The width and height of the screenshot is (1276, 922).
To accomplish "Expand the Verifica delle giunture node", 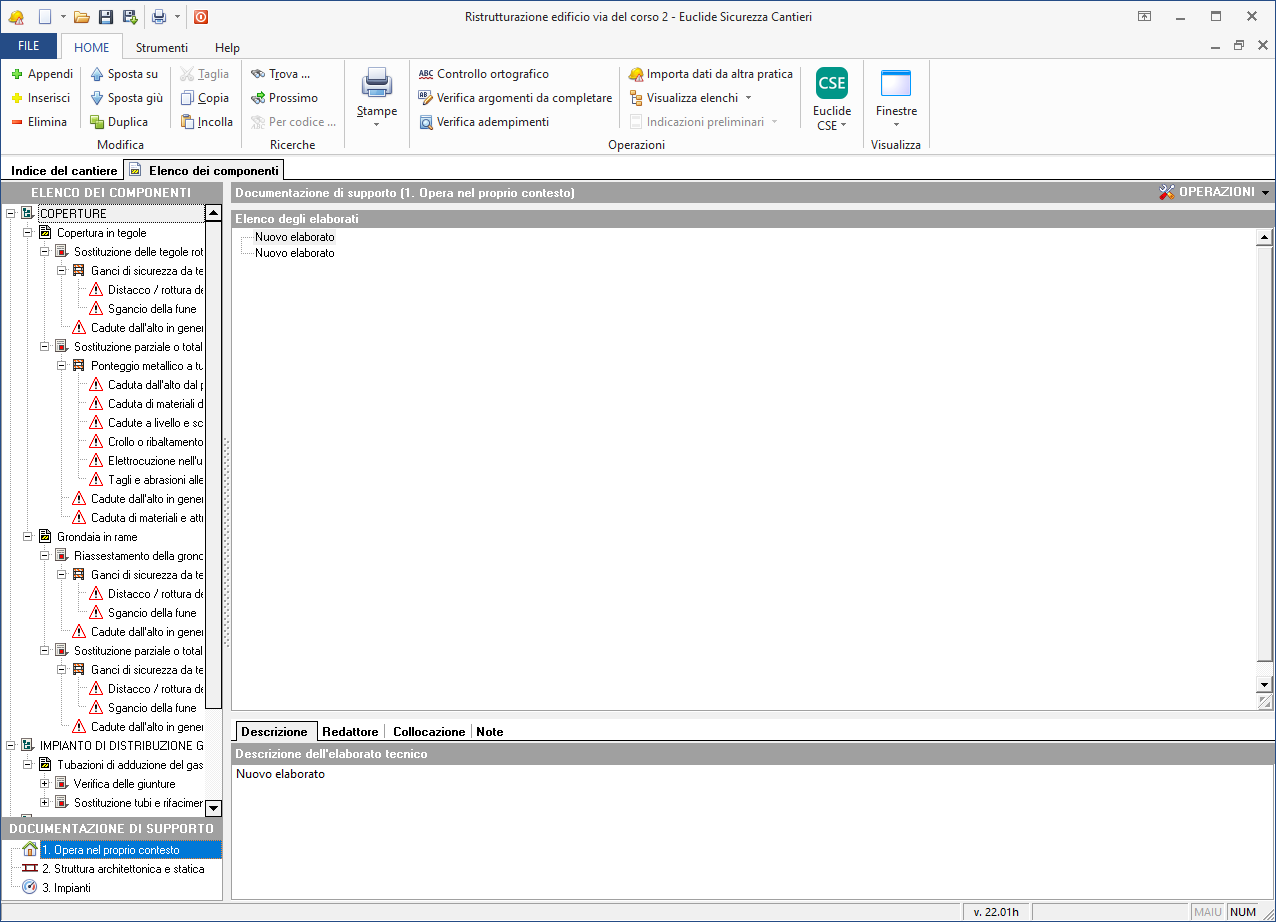I will [x=45, y=784].
